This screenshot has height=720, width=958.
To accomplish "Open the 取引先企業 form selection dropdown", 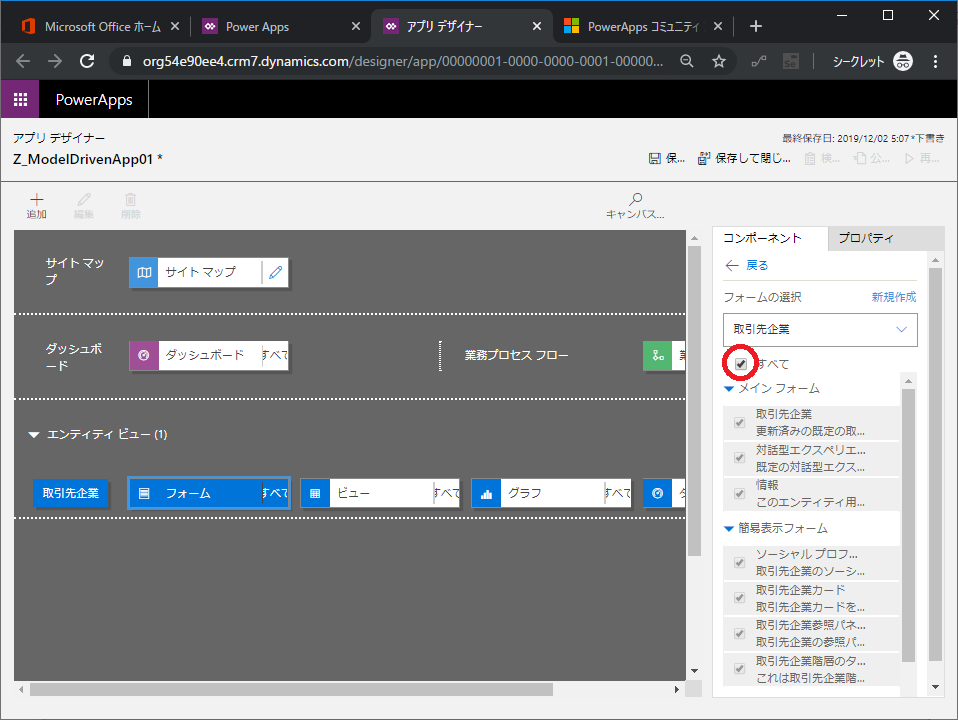I will coord(820,330).
